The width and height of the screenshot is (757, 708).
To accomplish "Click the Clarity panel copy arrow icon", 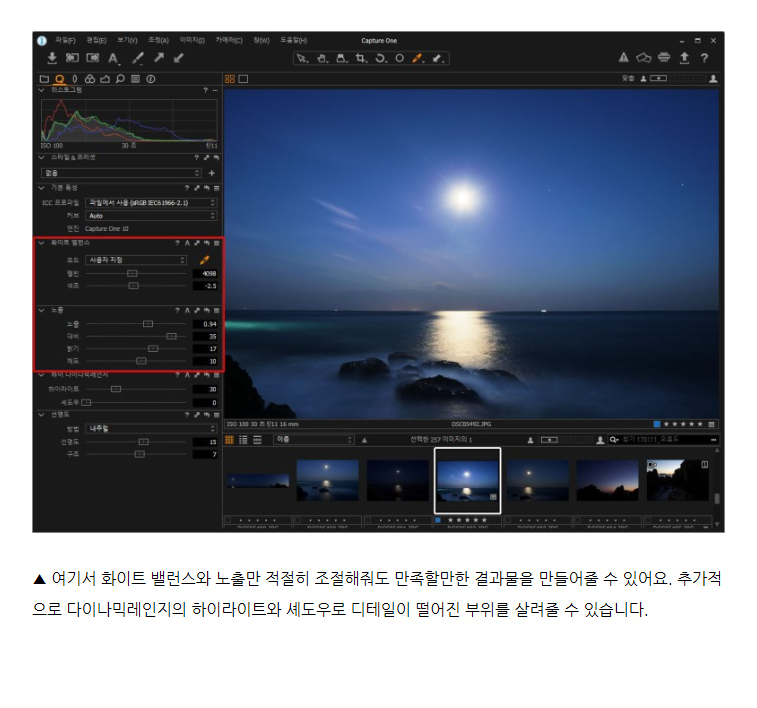I will pyautogui.click(x=197, y=415).
